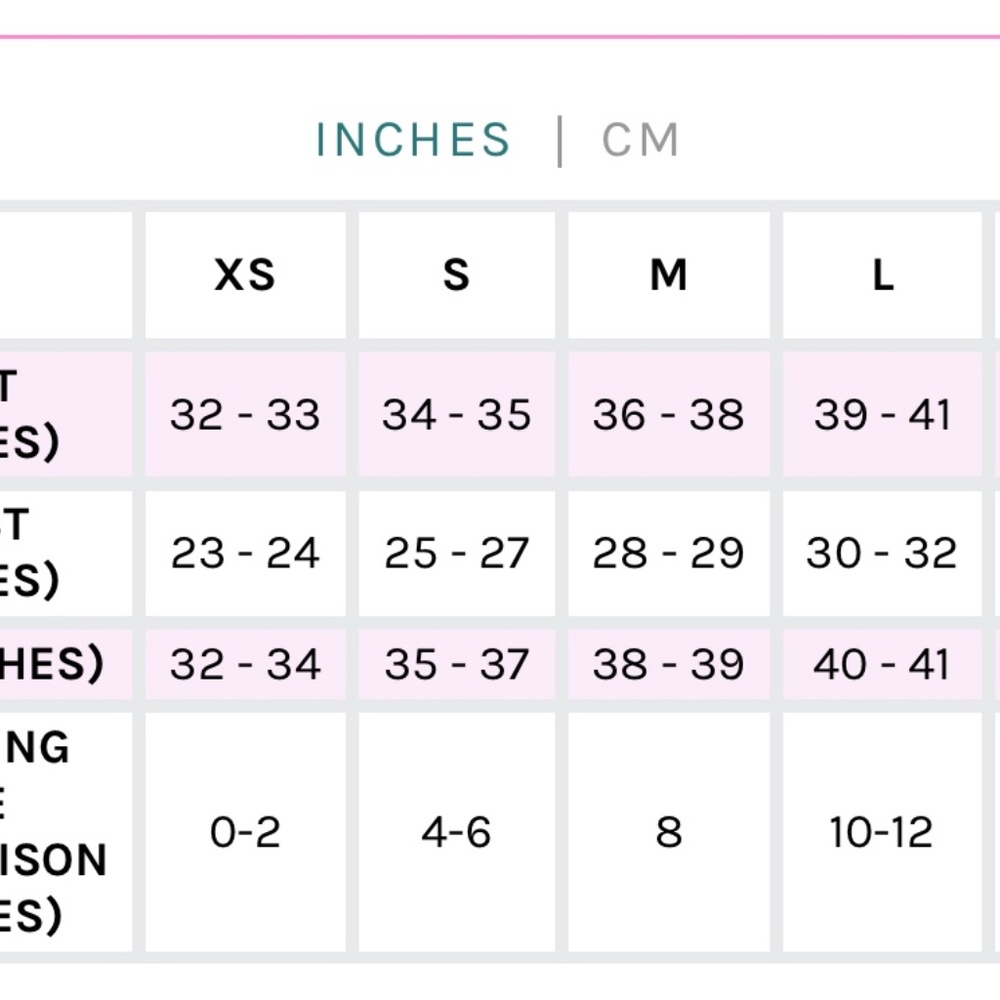Select the 35 - 37 measurement cell
Screen dimensions: 1000x1000
(457, 664)
